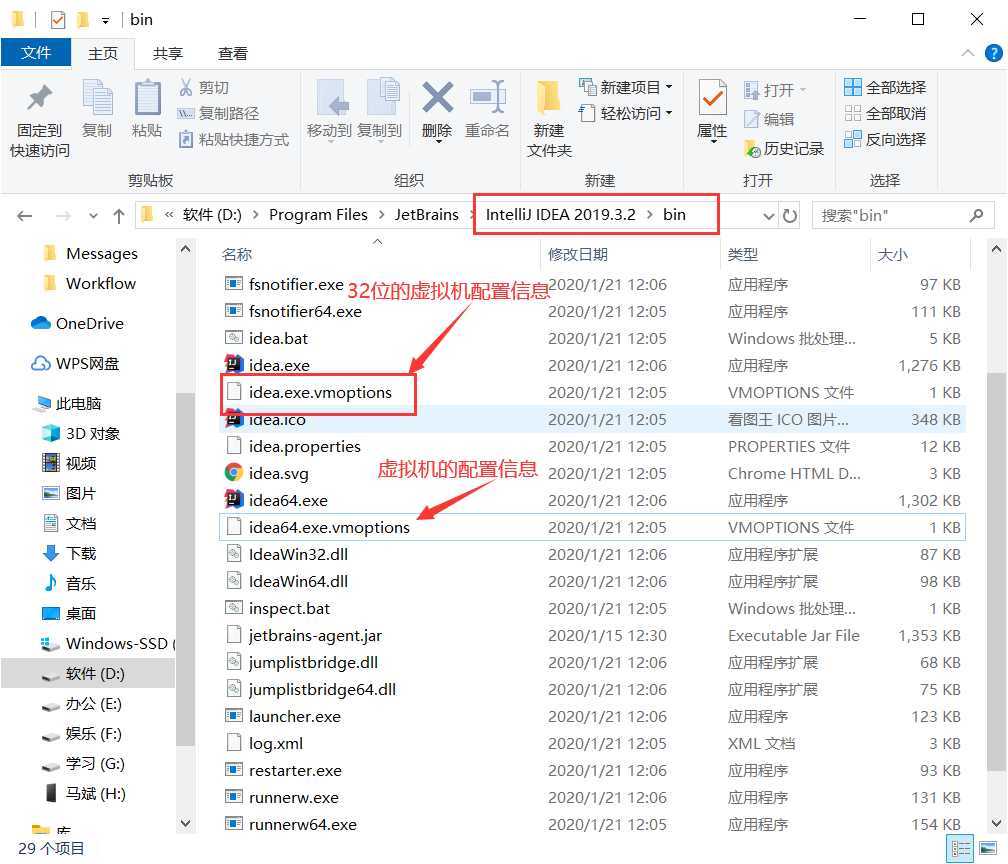Sort by the Name (名称) column header
Viewport: 1008px width, 864px height.
click(237, 255)
